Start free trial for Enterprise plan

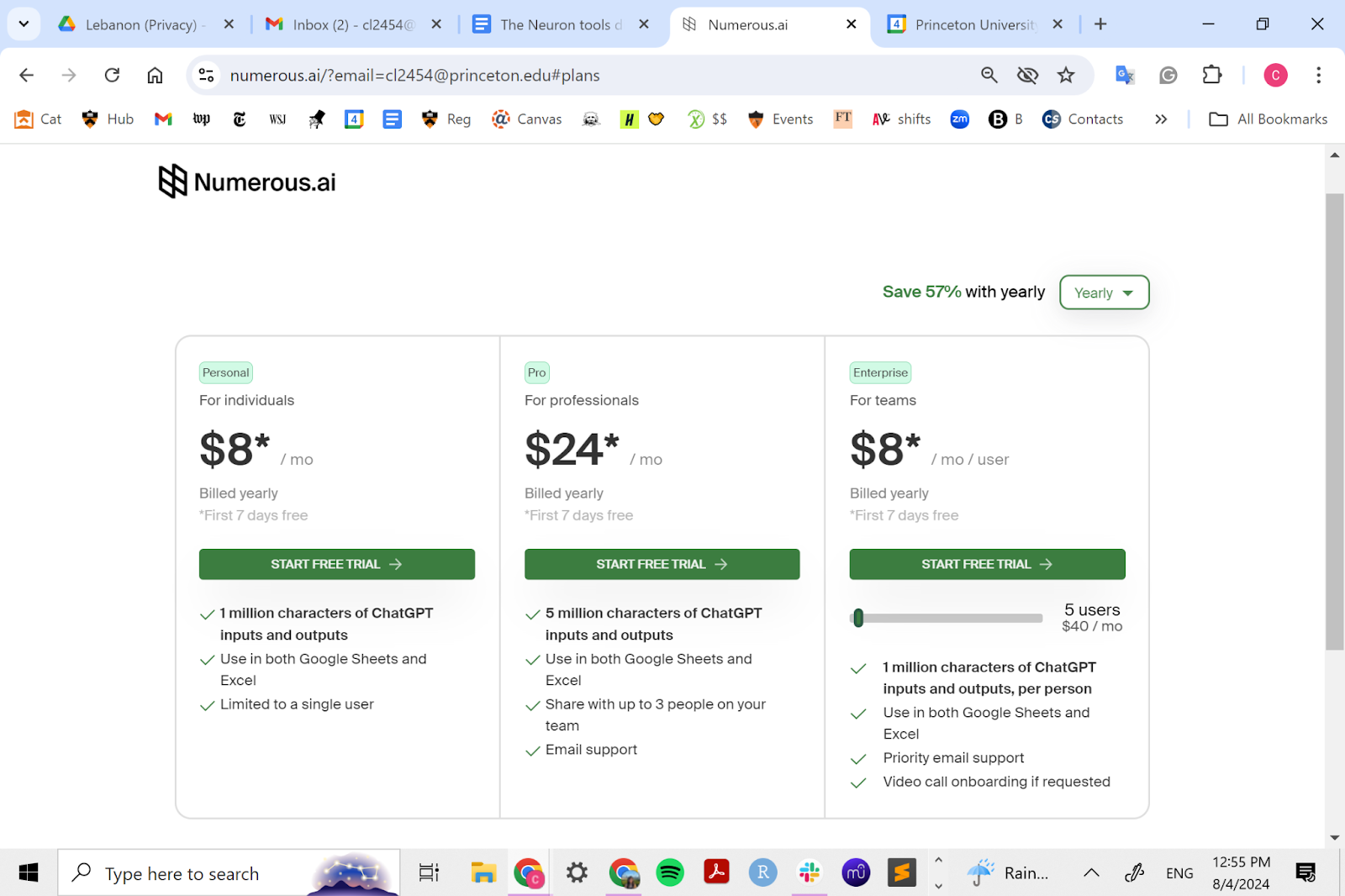coord(988,564)
